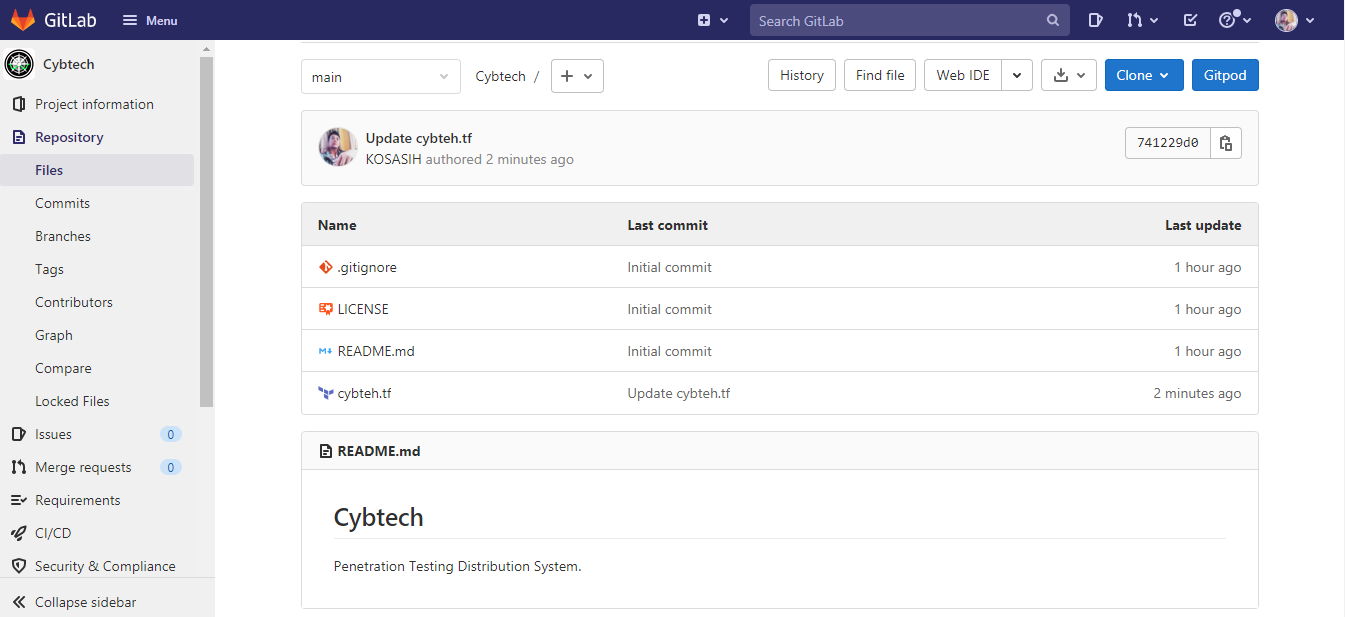Click the .gitignore git file icon
Viewport: 1345px width, 617px height.
point(325,267)
